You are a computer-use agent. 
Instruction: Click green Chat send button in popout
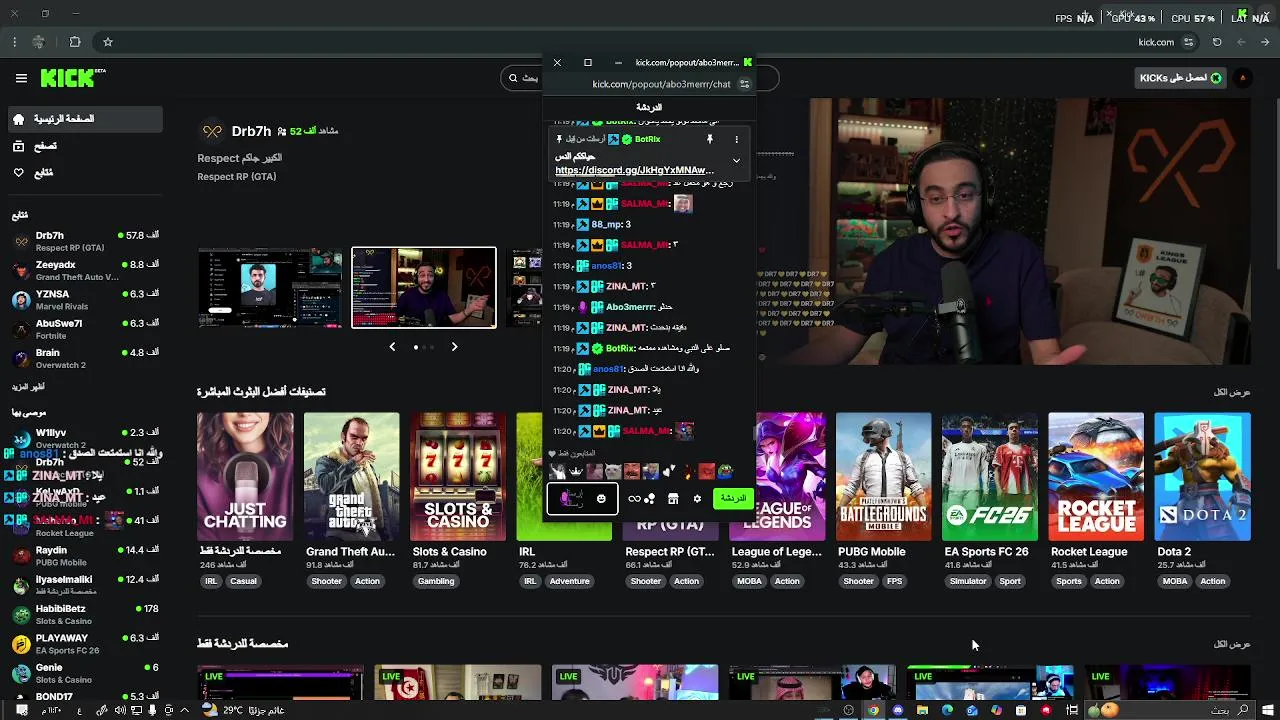pos(733,498)
